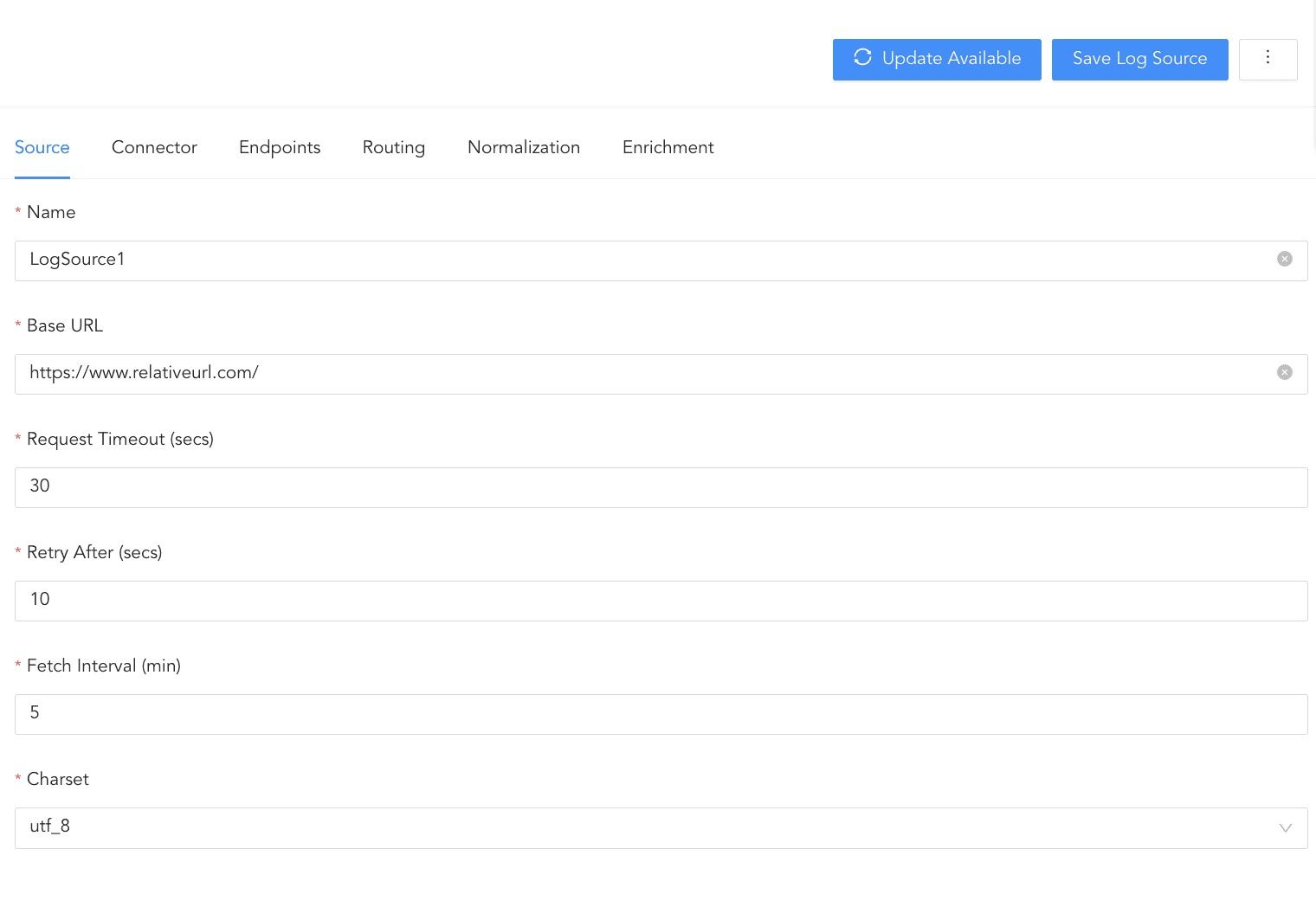Click the Request Timeout (secs) label
This screenshot has width=1316, height=907.
119,439
